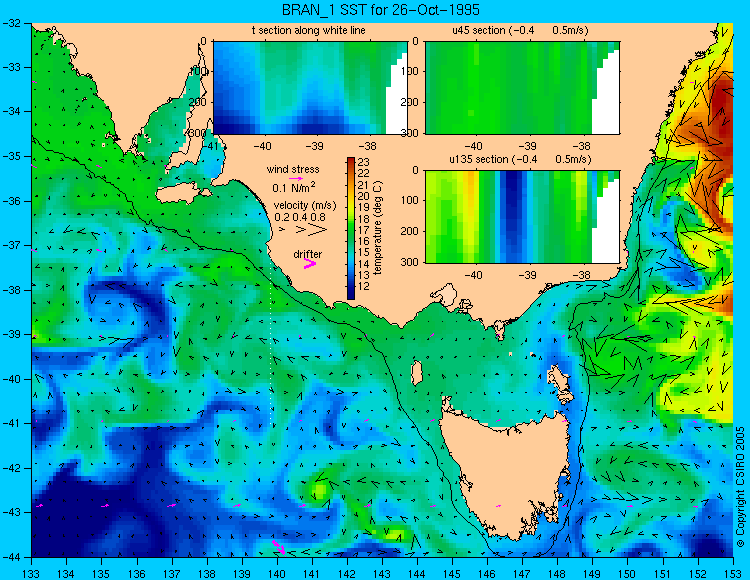Open the u135 section inset plot
This screenshot has width=750, height=580.
(x=522, y=217)
